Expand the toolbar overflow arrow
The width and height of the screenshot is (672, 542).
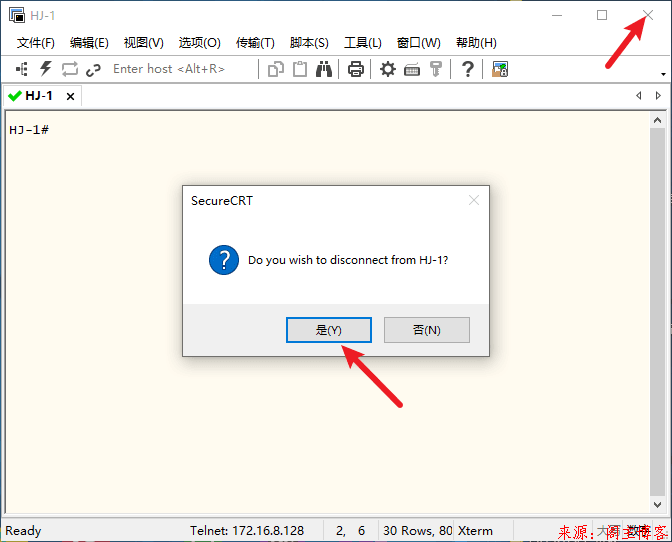pos(664,74)
